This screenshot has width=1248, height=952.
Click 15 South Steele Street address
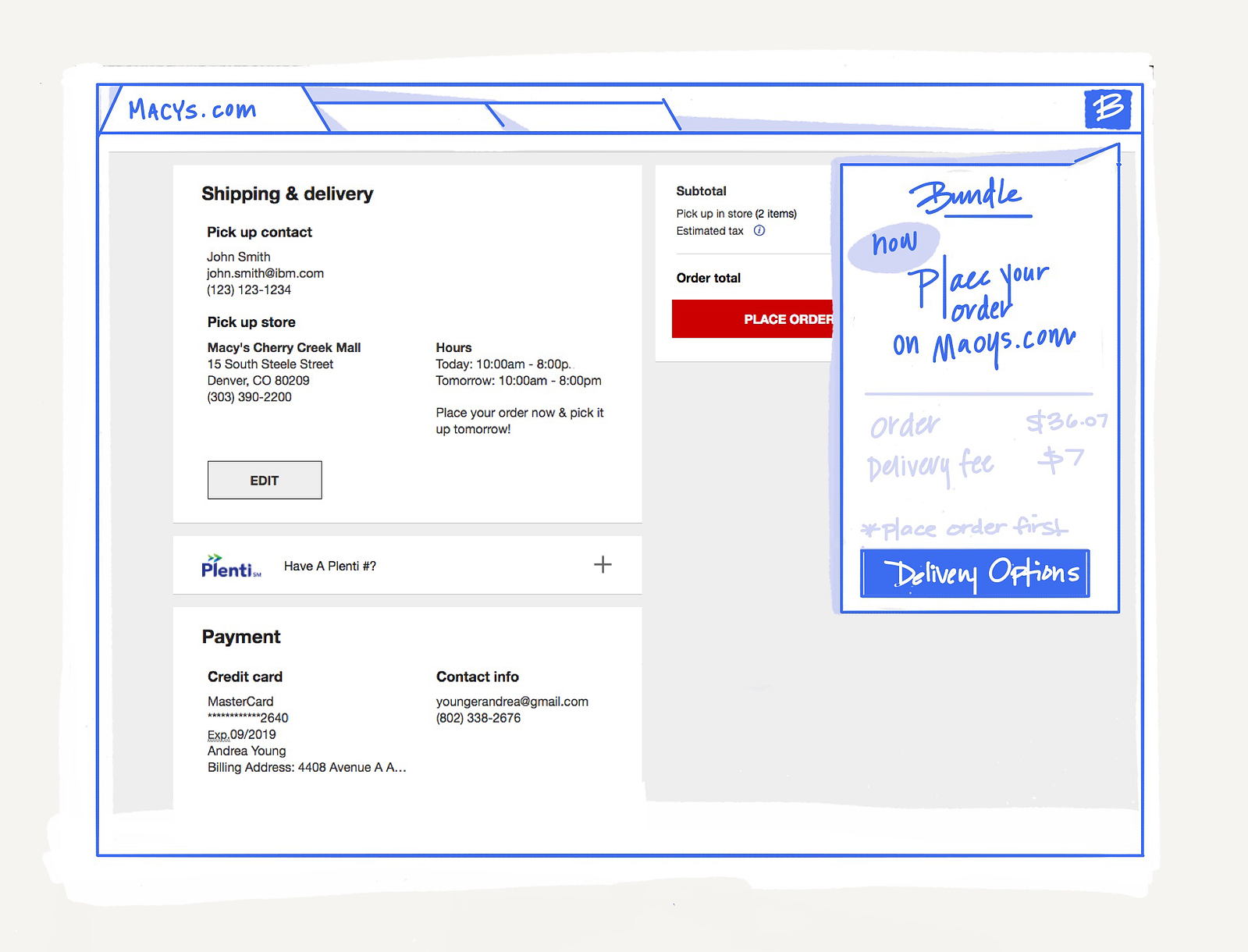tap(270, 364)
